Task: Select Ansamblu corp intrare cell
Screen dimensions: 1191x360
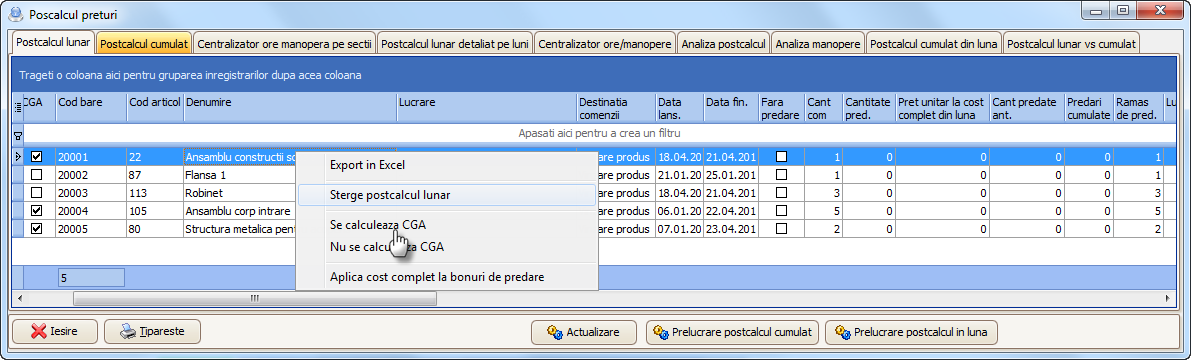Action: (x=240, y=211)
